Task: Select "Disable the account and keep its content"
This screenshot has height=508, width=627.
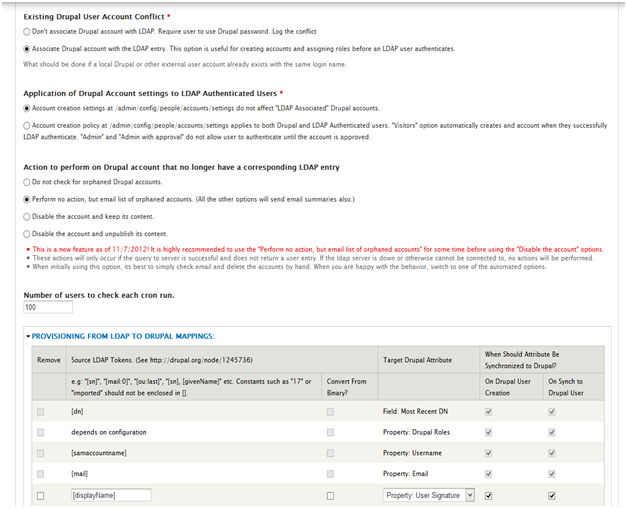Action: pos(27,217)
